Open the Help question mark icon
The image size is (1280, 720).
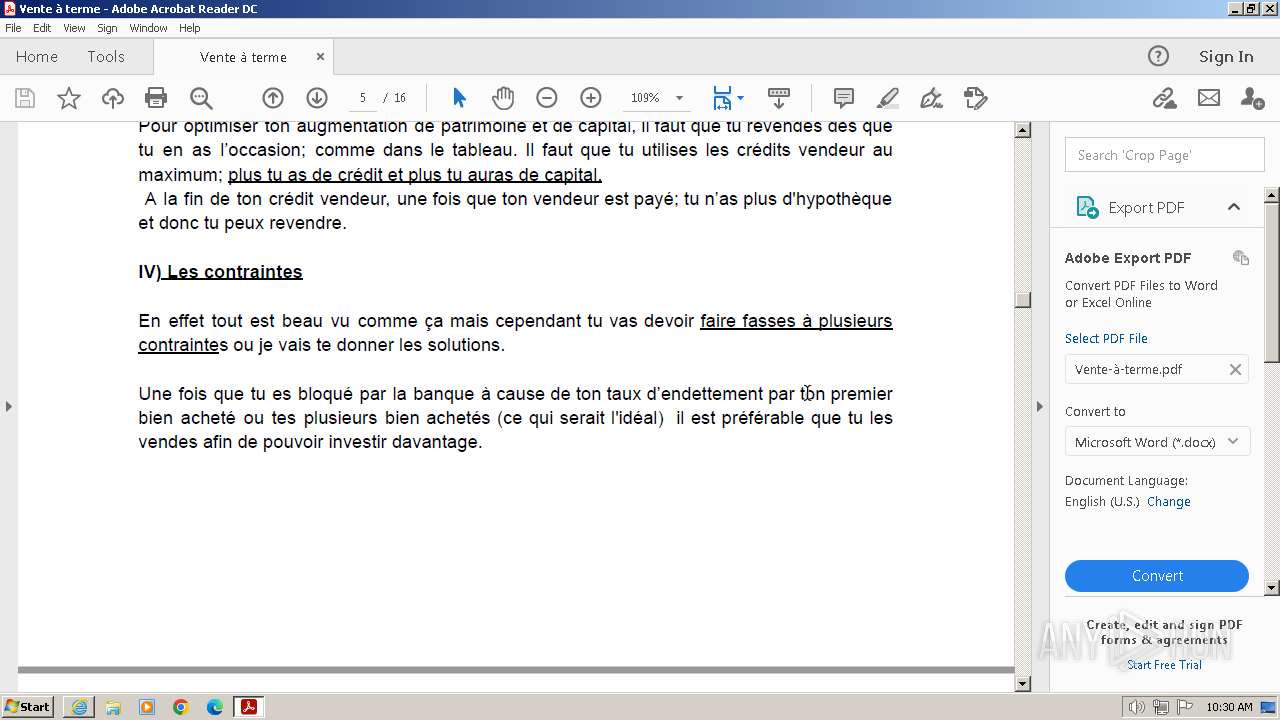pos(1158,56)
